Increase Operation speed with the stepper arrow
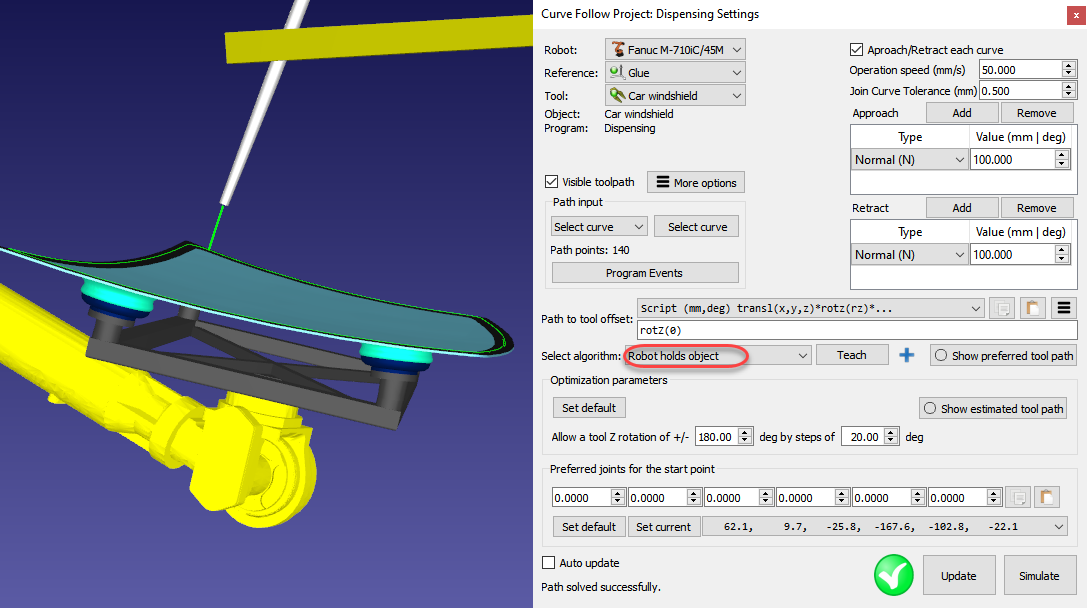This screenshot has width=1087, height=608. (x=1067, y=65)
